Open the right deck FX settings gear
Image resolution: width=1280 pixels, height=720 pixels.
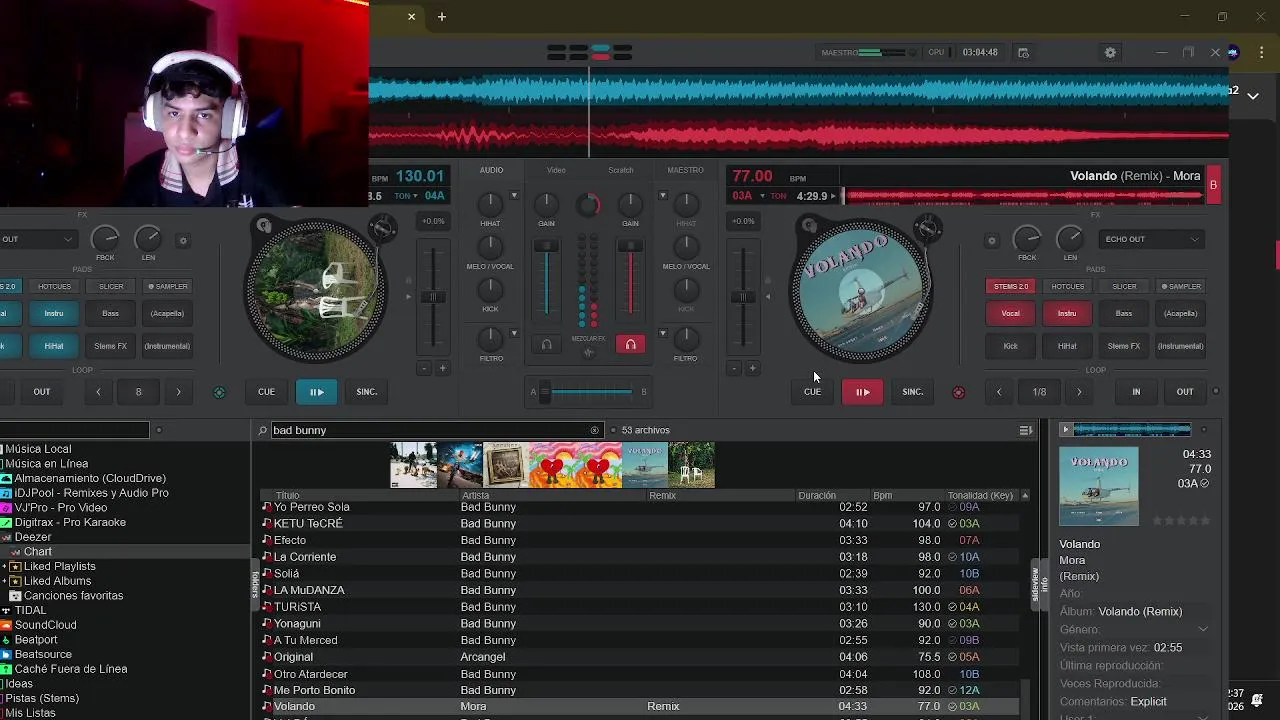click(x=991, y=240)
